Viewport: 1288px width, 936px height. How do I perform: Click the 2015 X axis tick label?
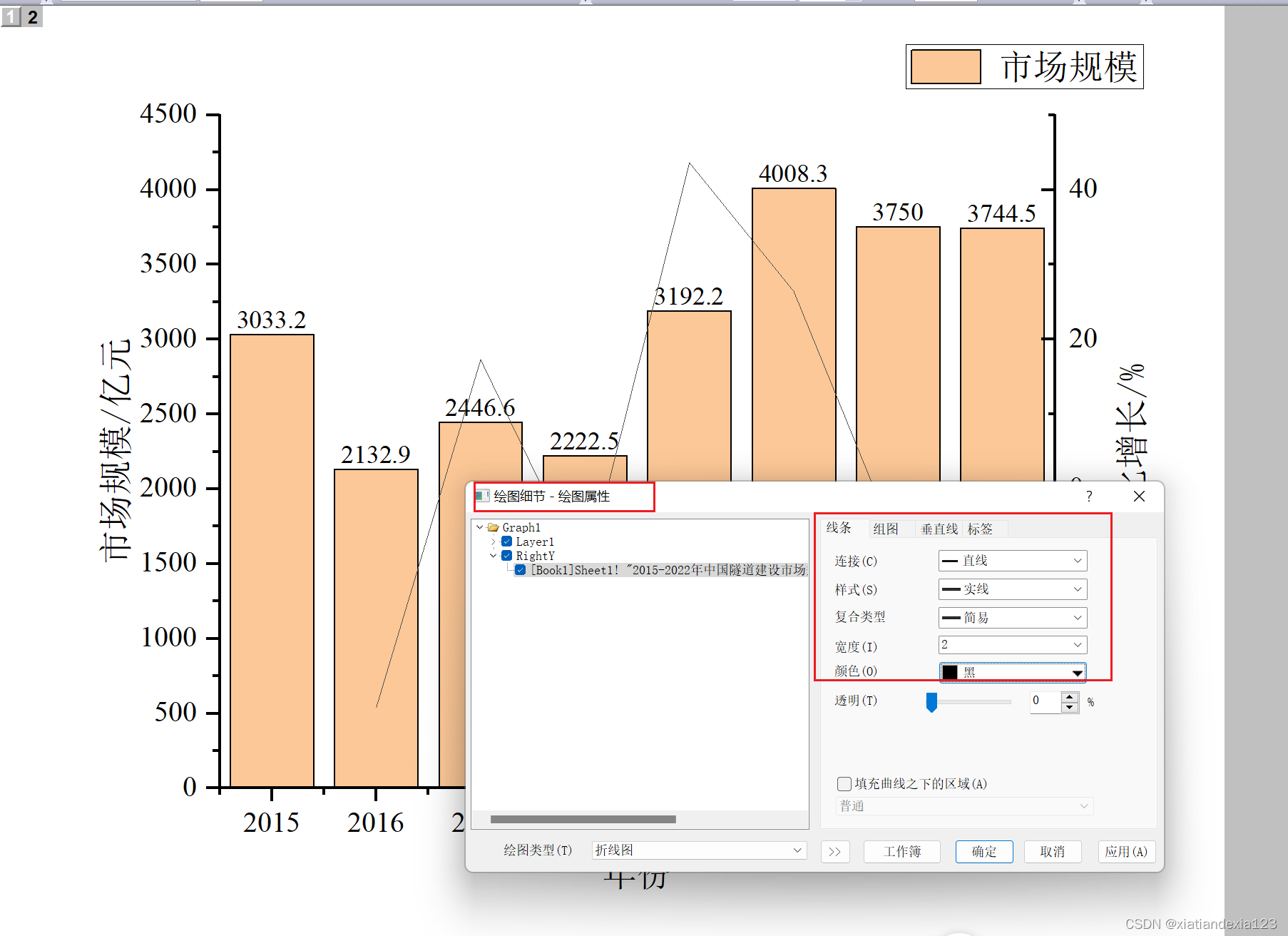point(271,823)
